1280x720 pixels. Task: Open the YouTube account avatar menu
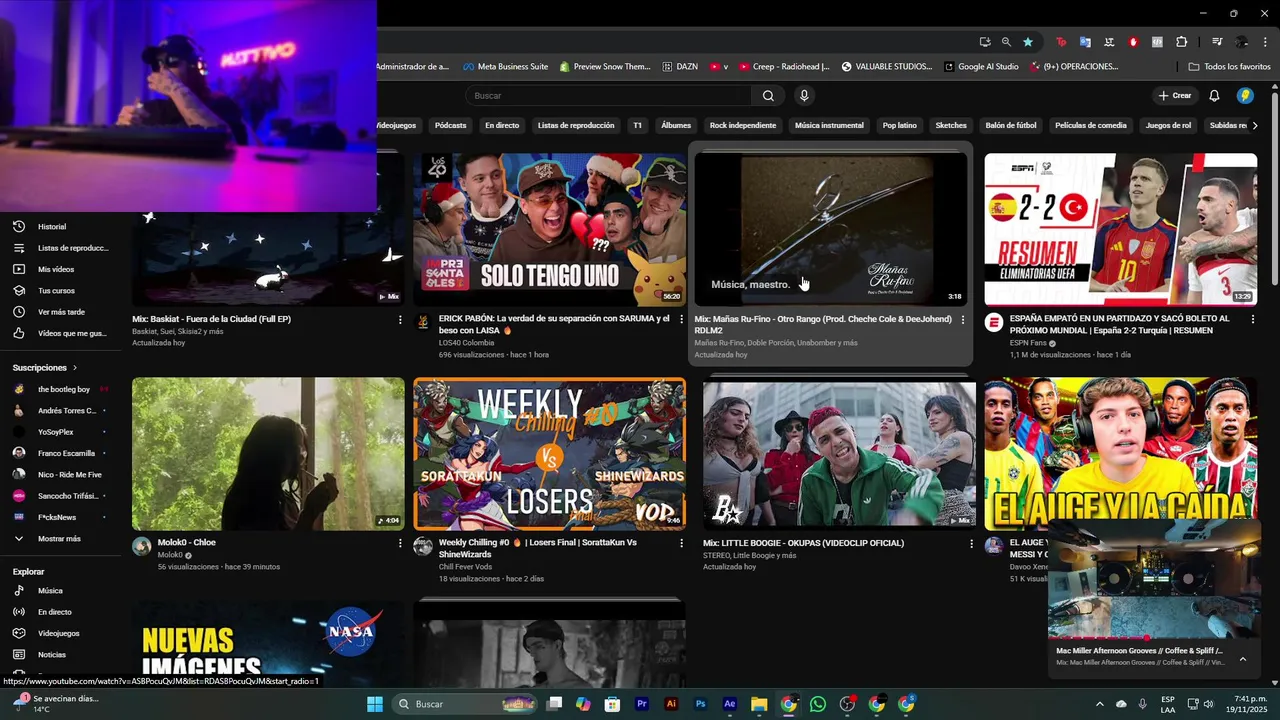[x=1245, y=96]
